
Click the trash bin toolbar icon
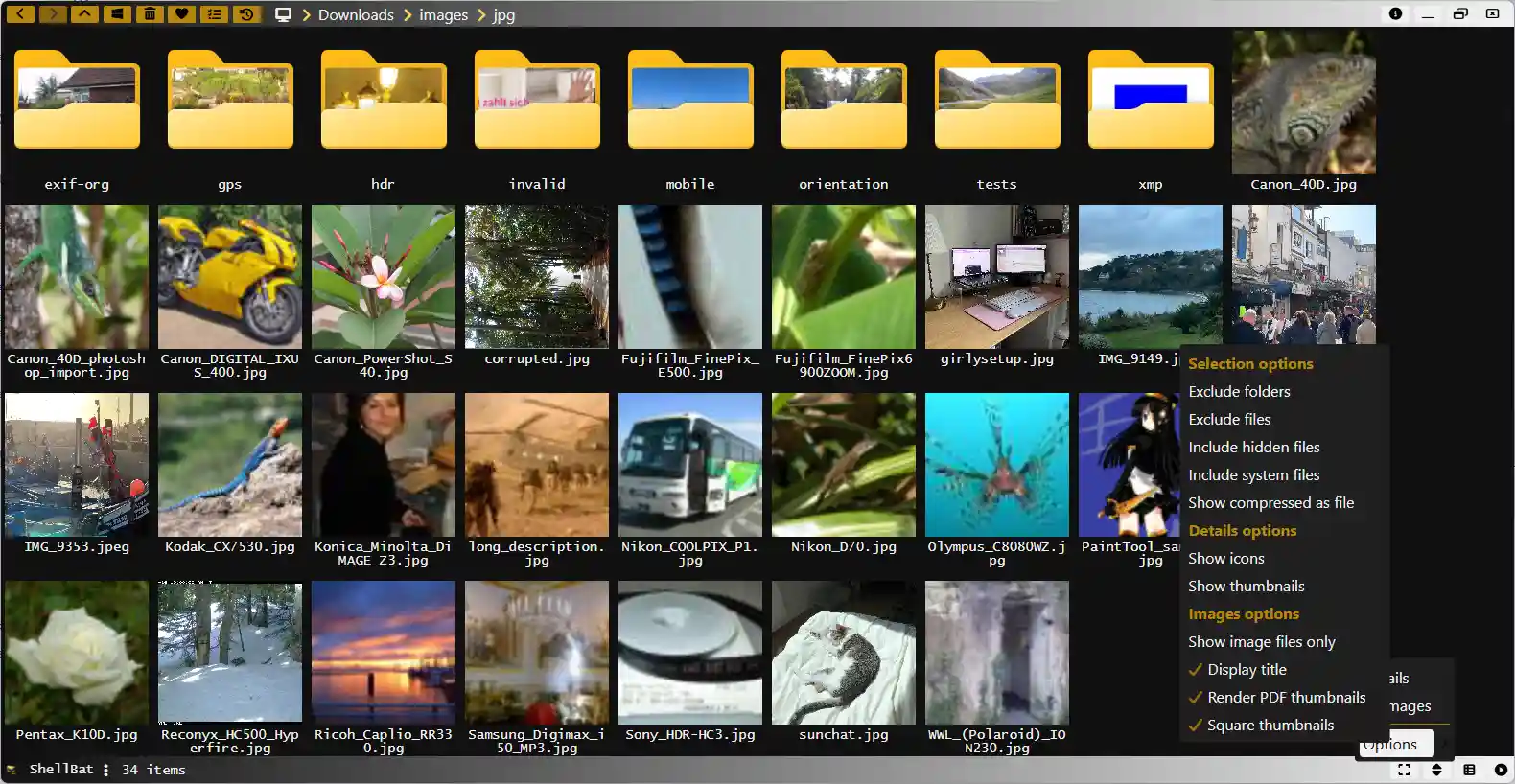click(x=150, y=13)
